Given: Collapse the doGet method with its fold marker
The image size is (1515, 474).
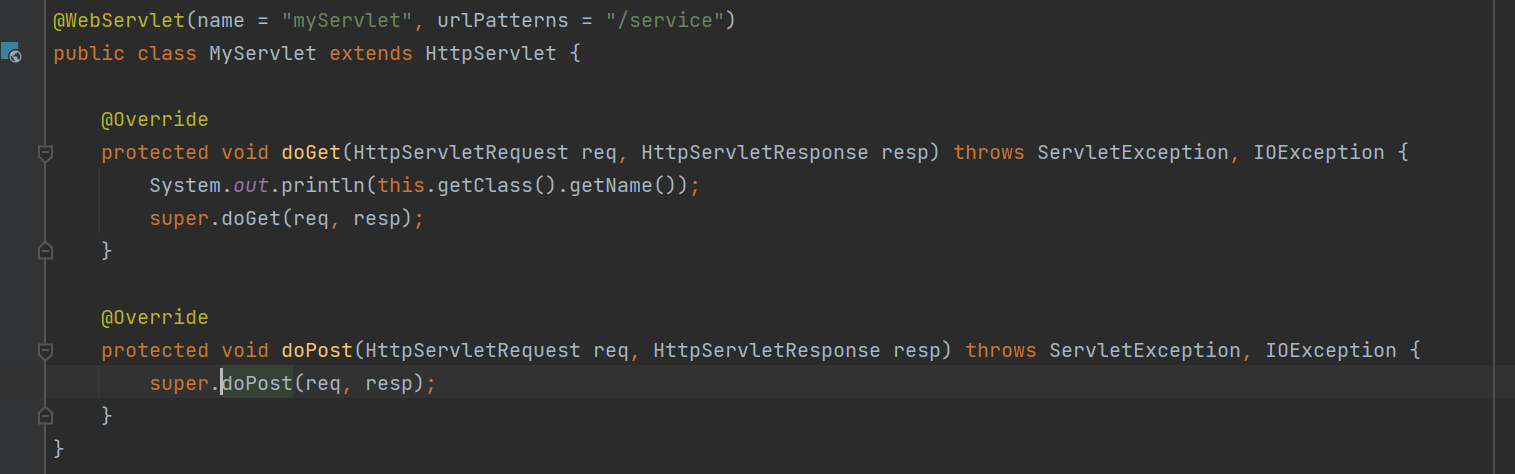Looking at the screenshot, I should pos(44,153).
